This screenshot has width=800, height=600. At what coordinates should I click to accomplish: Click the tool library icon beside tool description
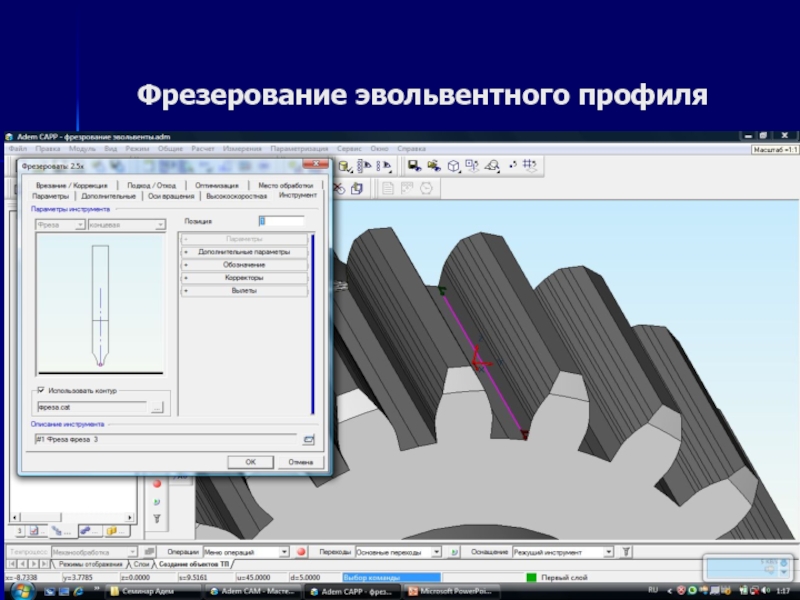click(309, 439)
